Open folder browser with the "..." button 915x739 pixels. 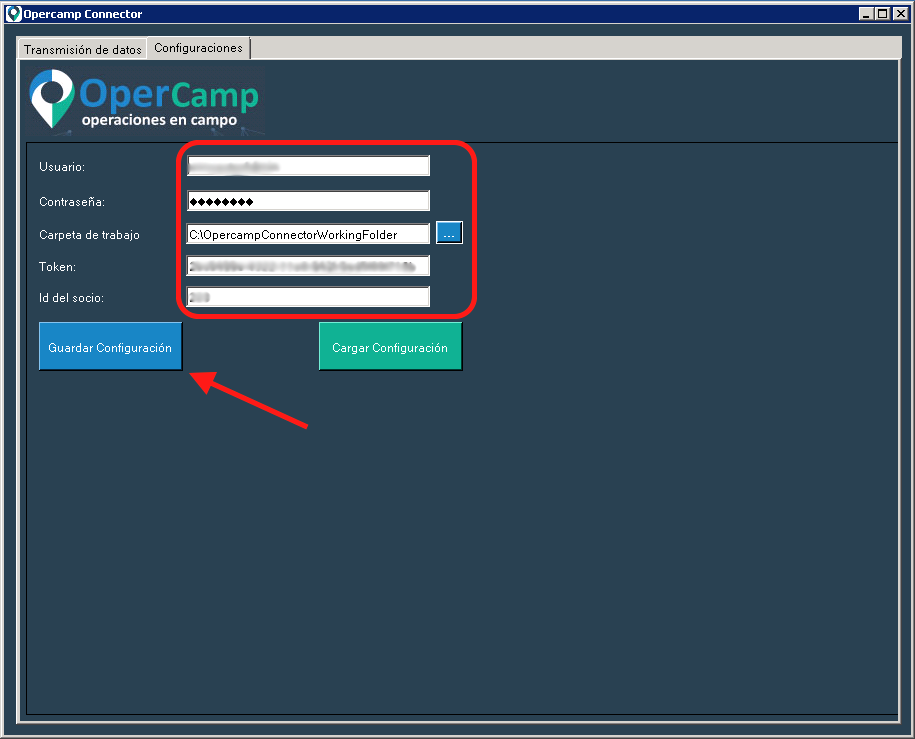pyautogui.click(x=449, y=234)
